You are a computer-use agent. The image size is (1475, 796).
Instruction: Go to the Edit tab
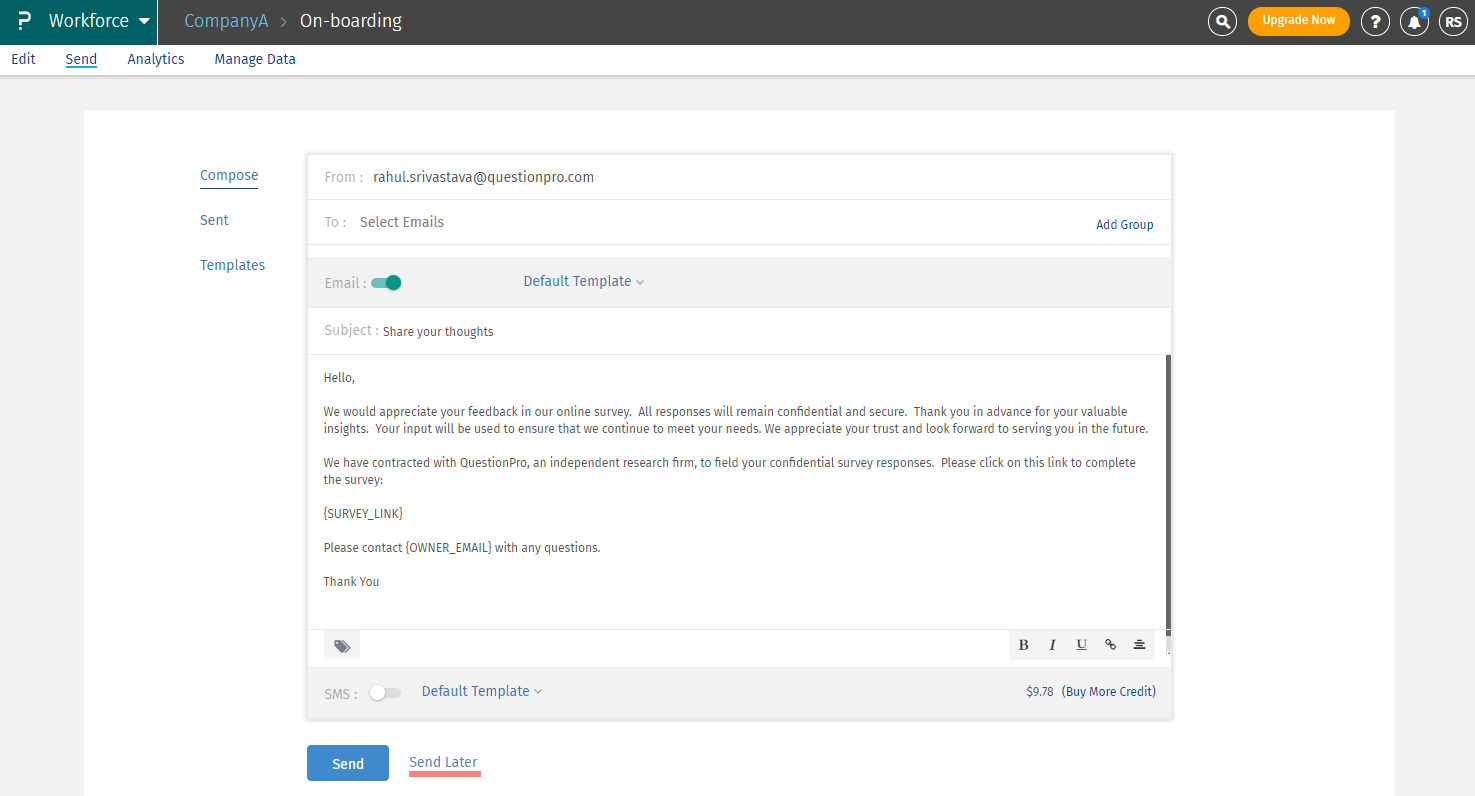[x=23, y=59]
